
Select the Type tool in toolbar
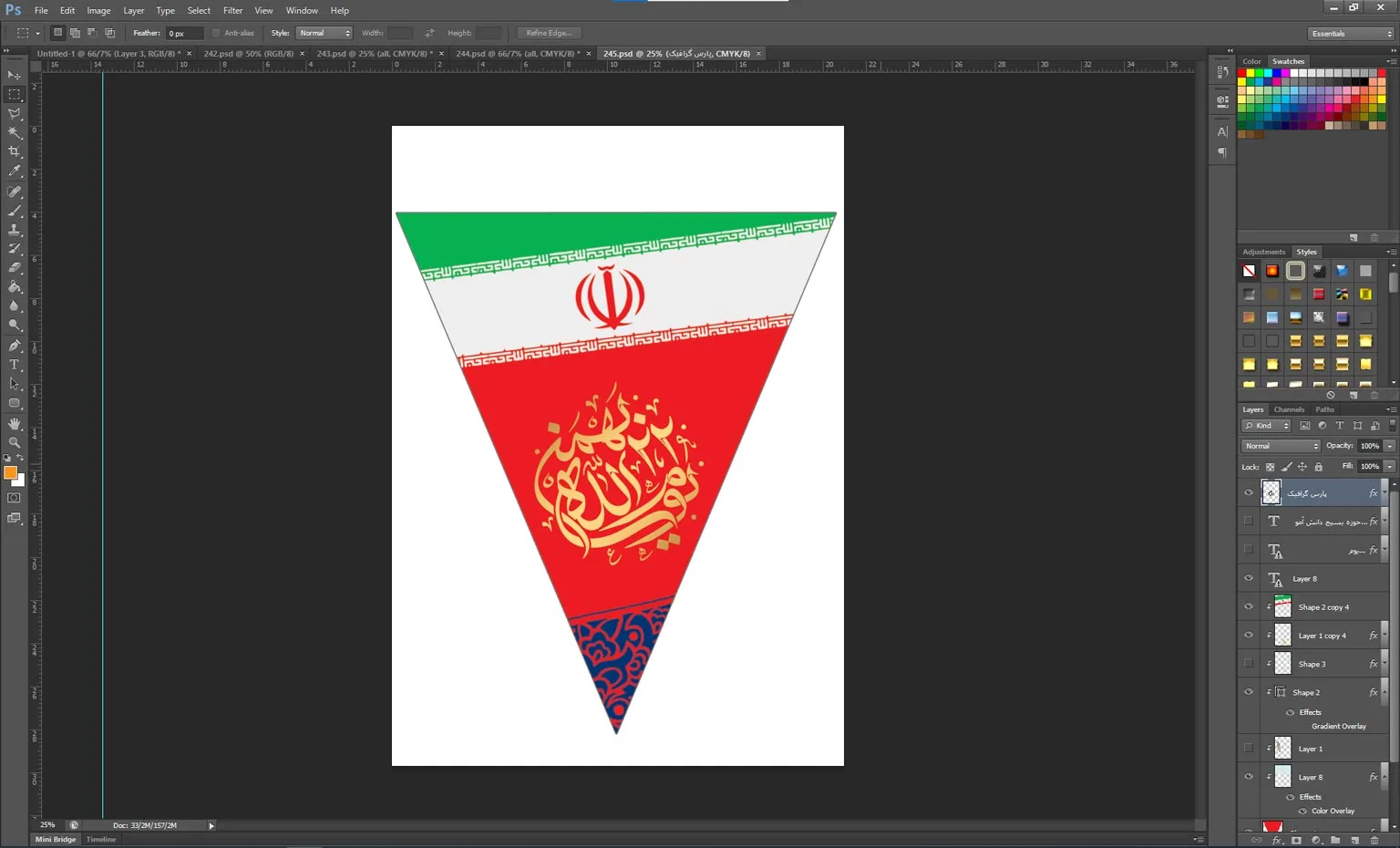pos(15,365)
